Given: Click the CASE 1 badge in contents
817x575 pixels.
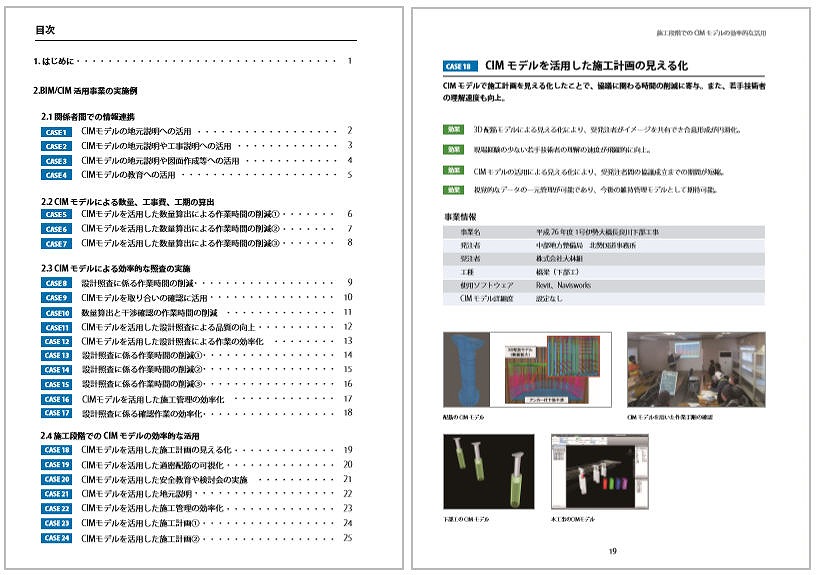Looking at the screenshot, I should [56, 132].
